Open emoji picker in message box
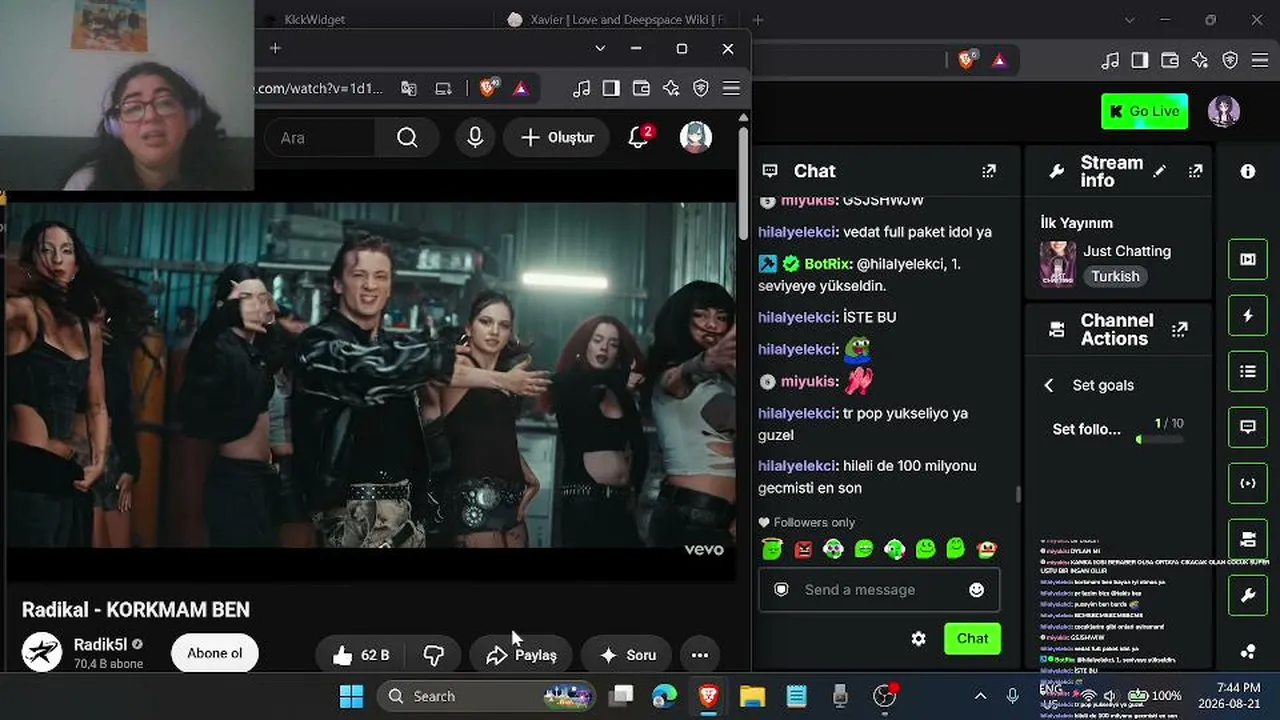This screenshot has width=1280, height=720. (x=977, y=590)
